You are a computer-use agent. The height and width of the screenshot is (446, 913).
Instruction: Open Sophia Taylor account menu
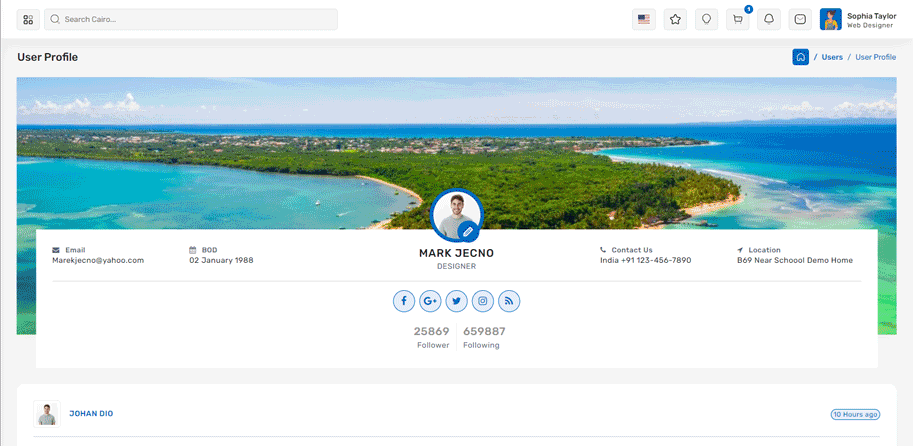click(858, 19)
